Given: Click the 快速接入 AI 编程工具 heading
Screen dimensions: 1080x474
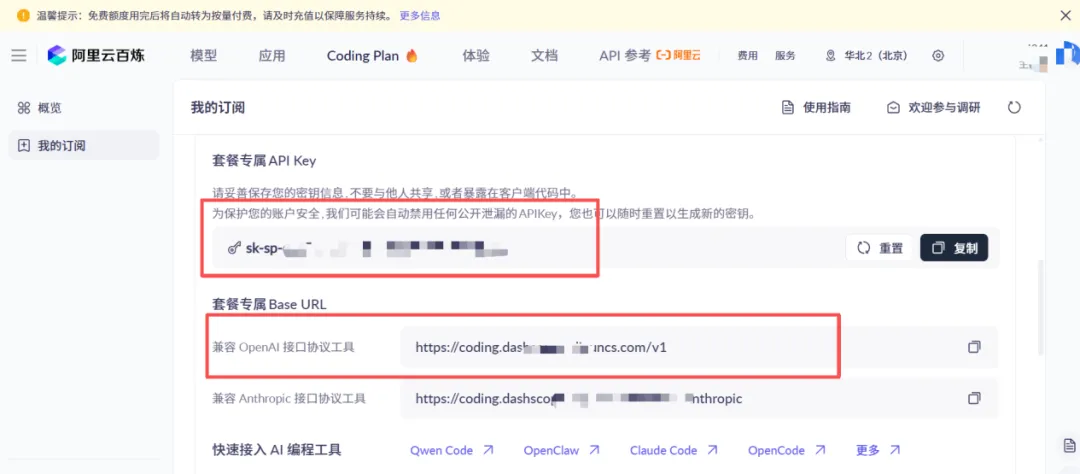Looking at the screenshot, I should coord(277,451).
